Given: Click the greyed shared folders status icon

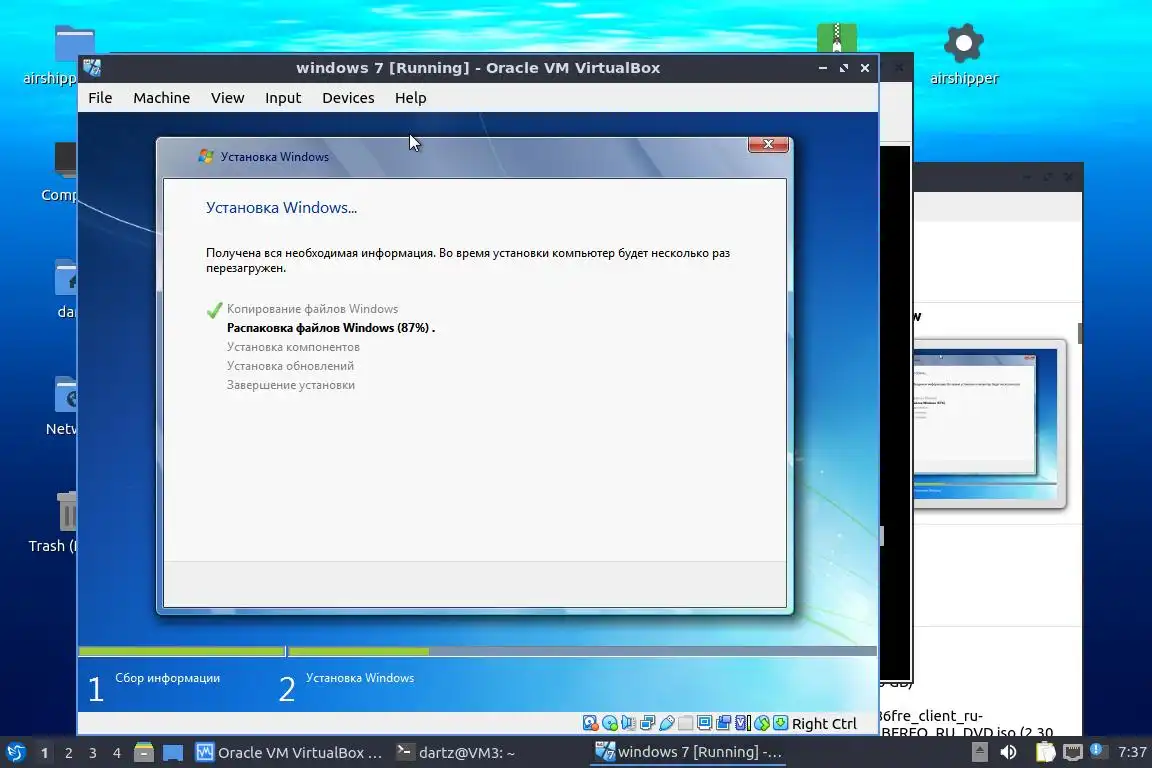Looking at the screenshot, I should [685, 723].
